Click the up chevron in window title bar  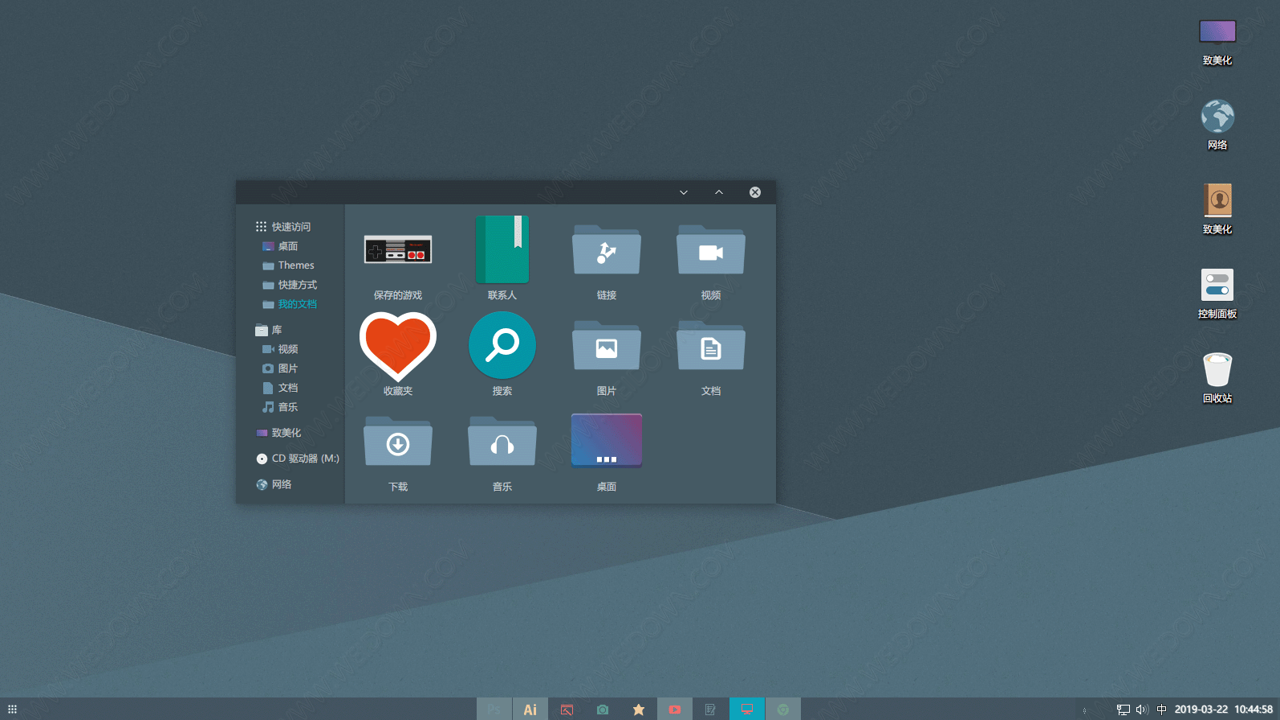719,192
